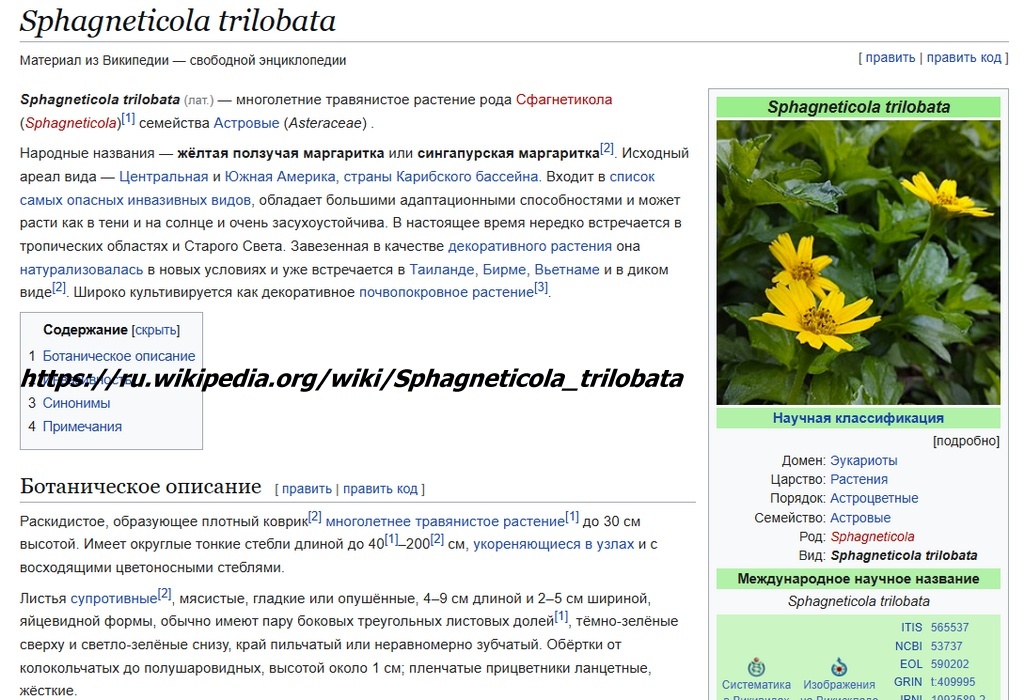Open the ITIS identifier 565537 link
Image resolution: width=1024 pixels, height=700 pixels.
tap(948, 628)
